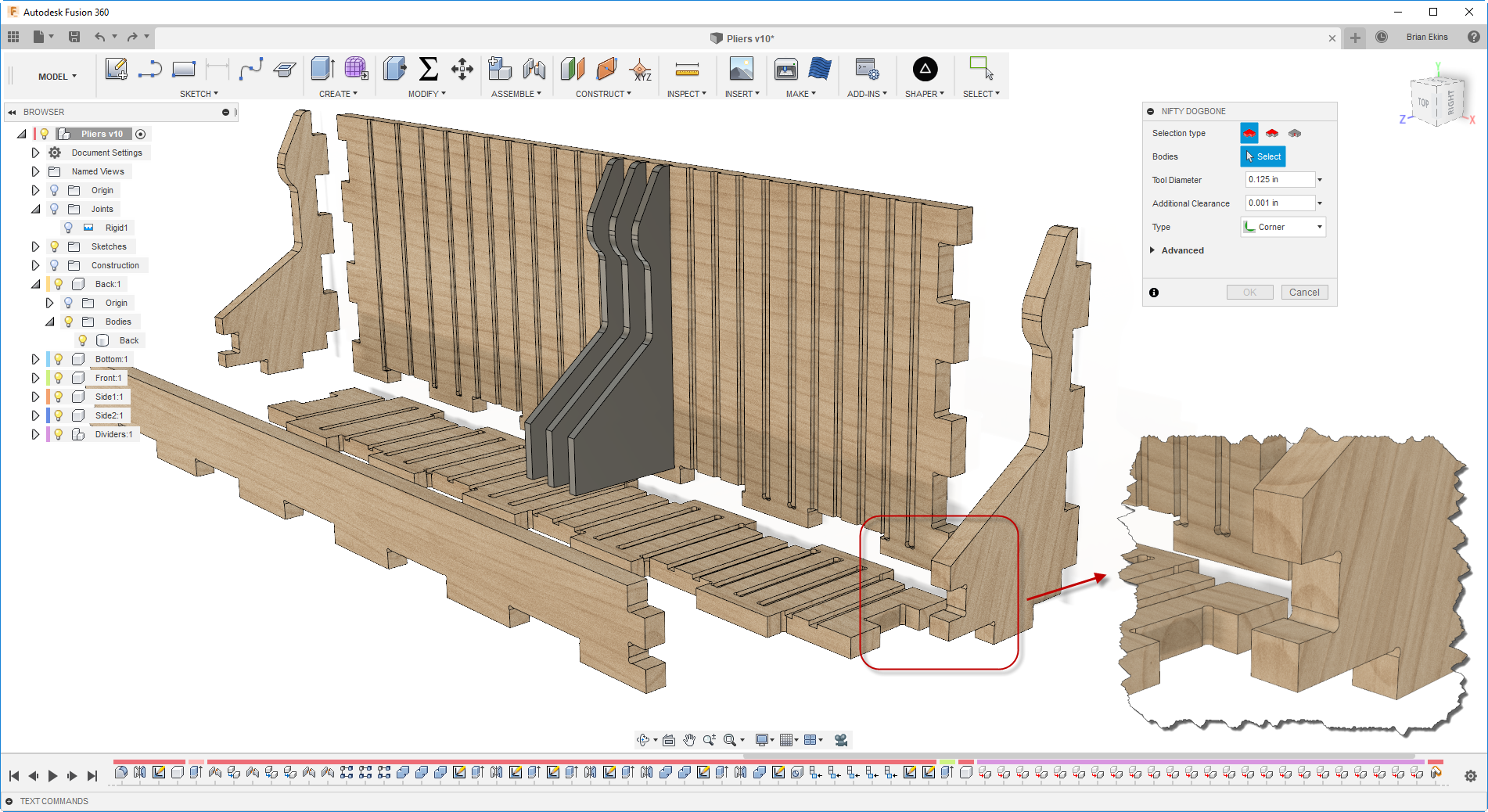The height and width of the screenshot is (812, 1488).
Task: Toggle visibility of Bottom:1 component
Action: 59,359
